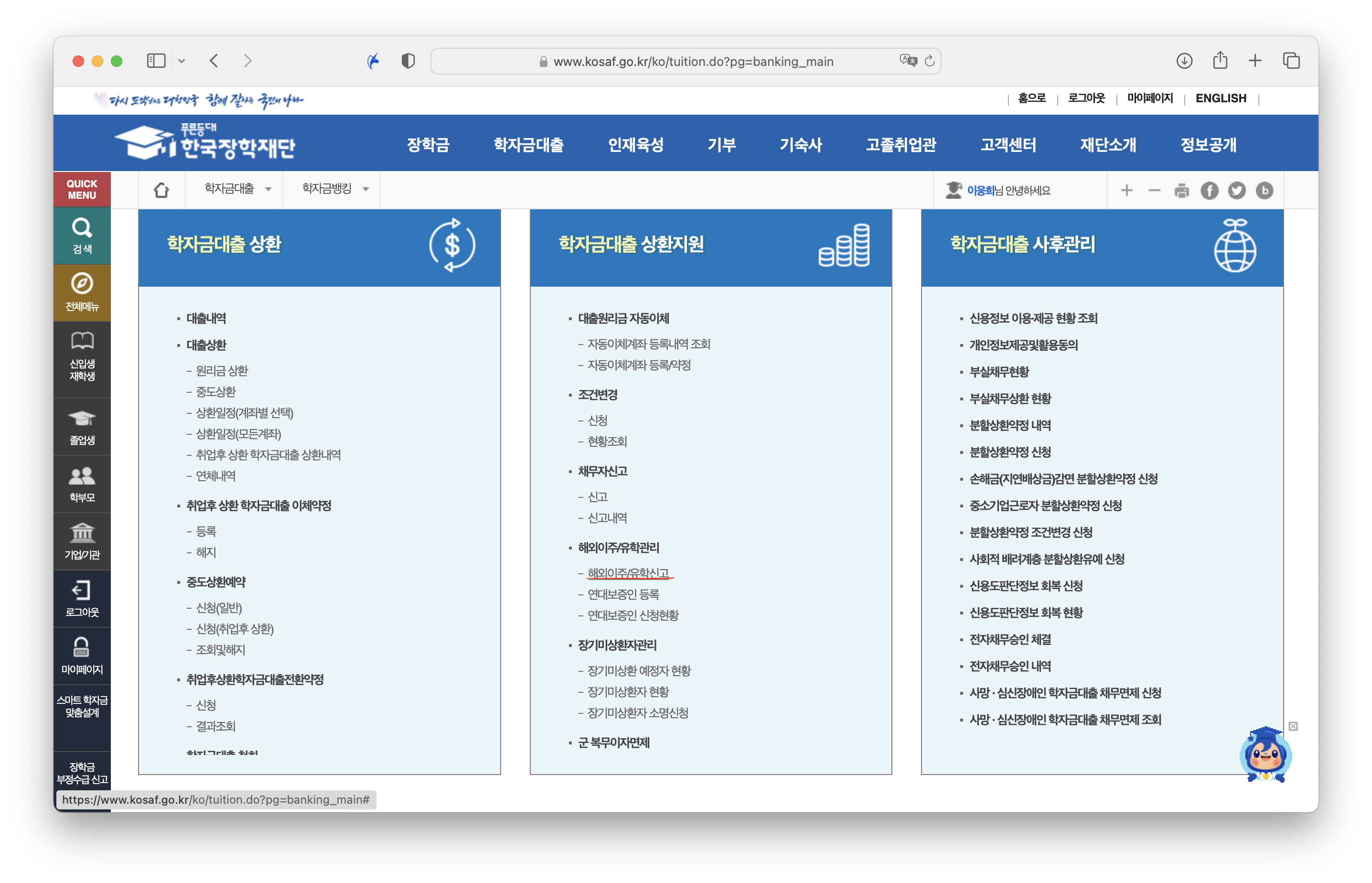Click the home icon in breadcrumb bar
1372x883 pixels.
161,190
